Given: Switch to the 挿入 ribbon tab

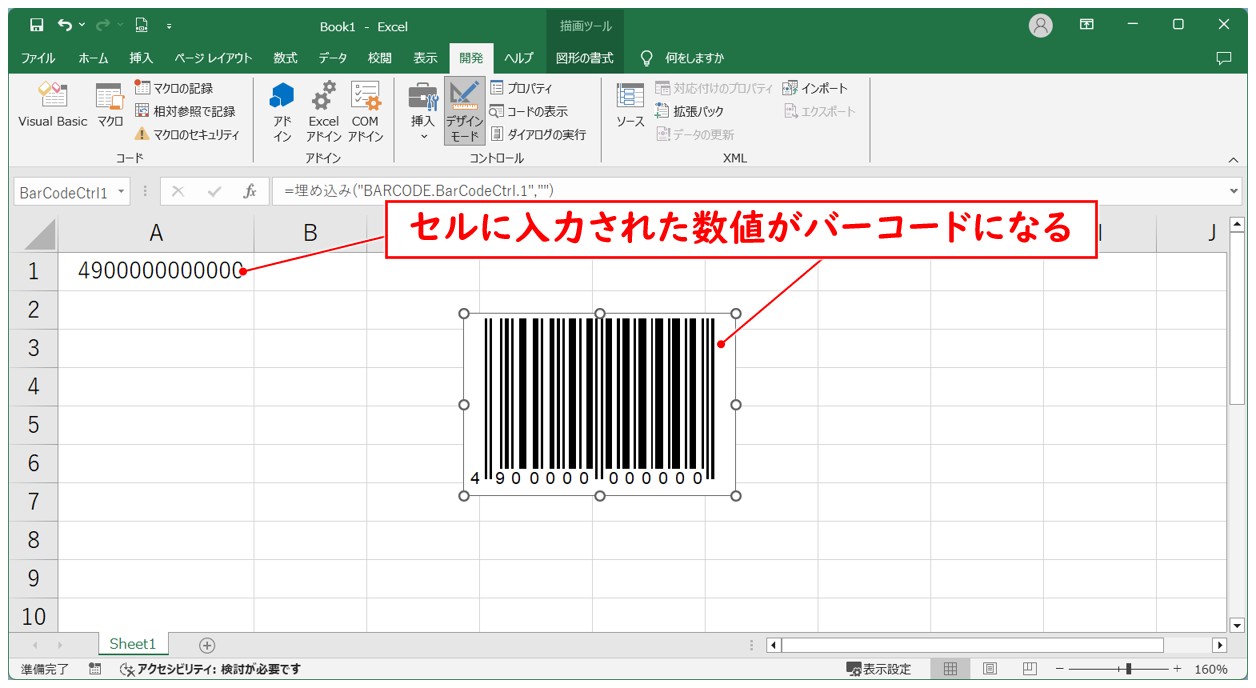Looking at the screenshot, I should point(141,58).
